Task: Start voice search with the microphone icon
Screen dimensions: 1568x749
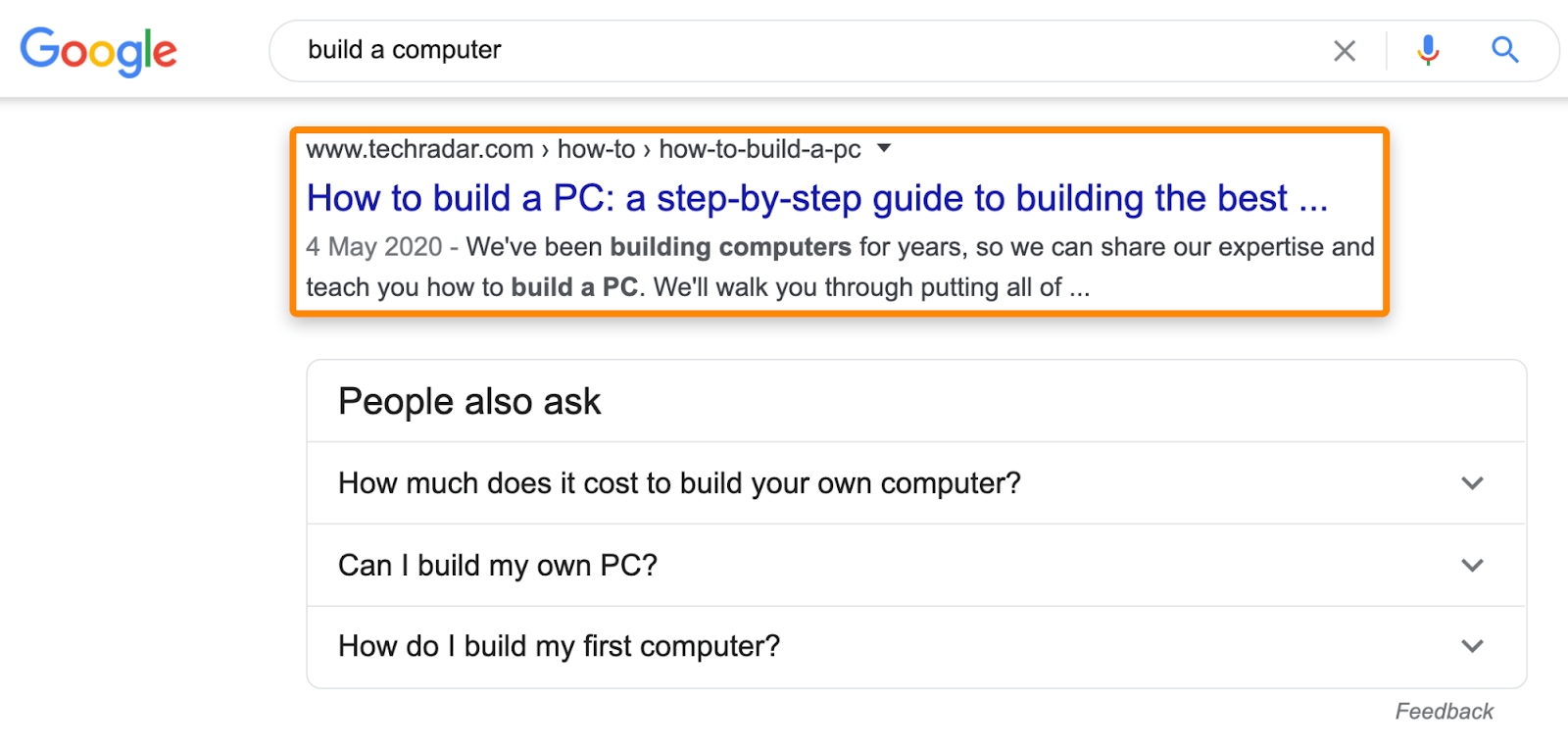Action: pyautogui.click(x=1428, y=50)
